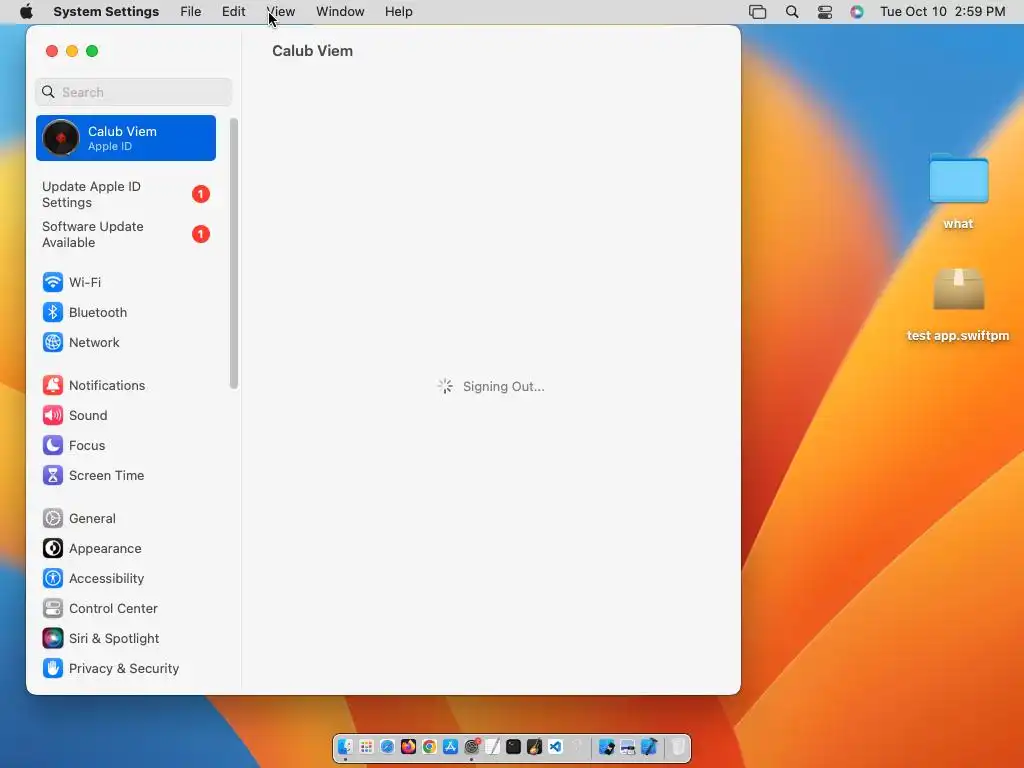1024x768 pixels.
Task: Open the View menu
Action: coord(281,12)
